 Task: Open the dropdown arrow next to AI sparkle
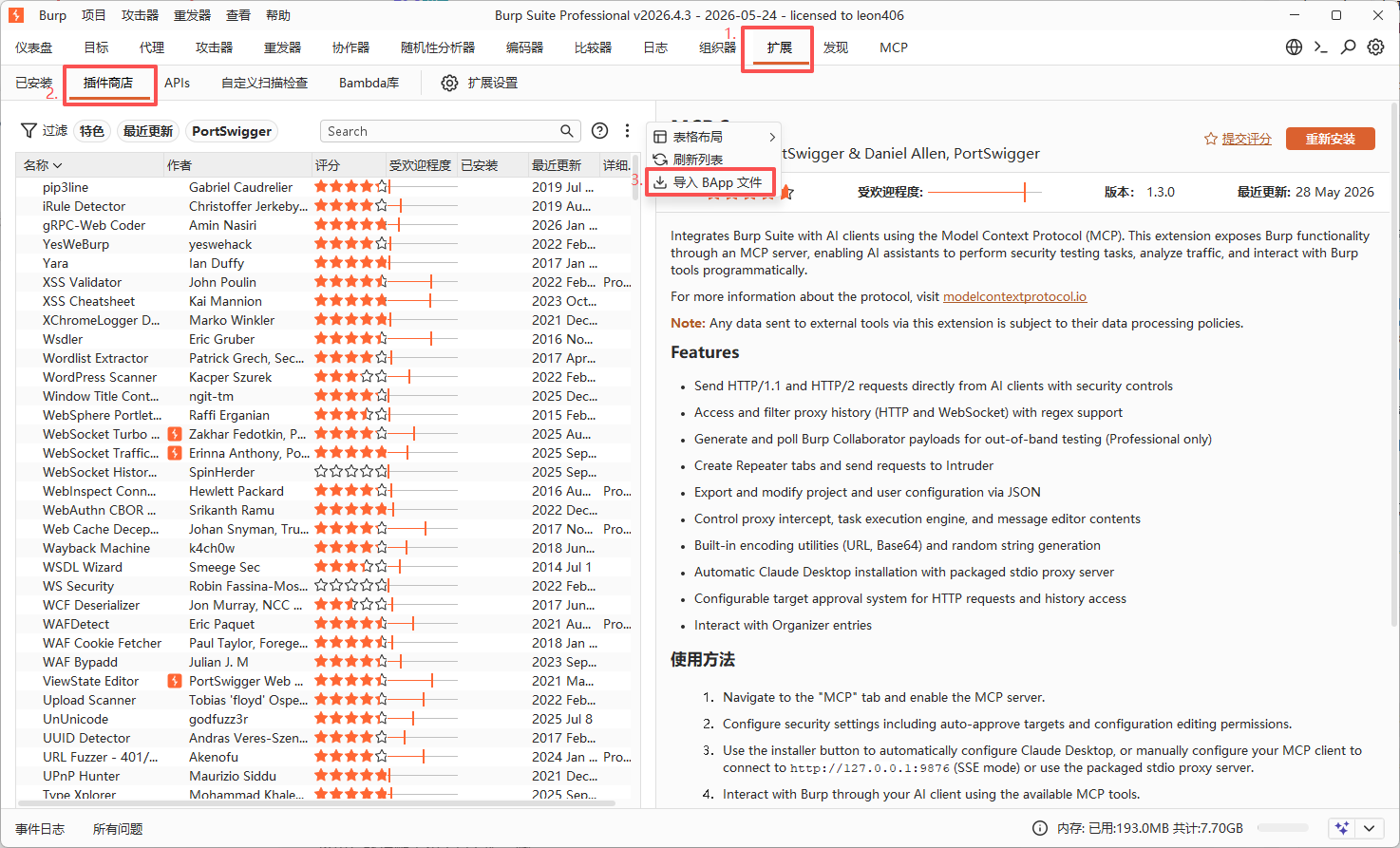click(1369, 828)
